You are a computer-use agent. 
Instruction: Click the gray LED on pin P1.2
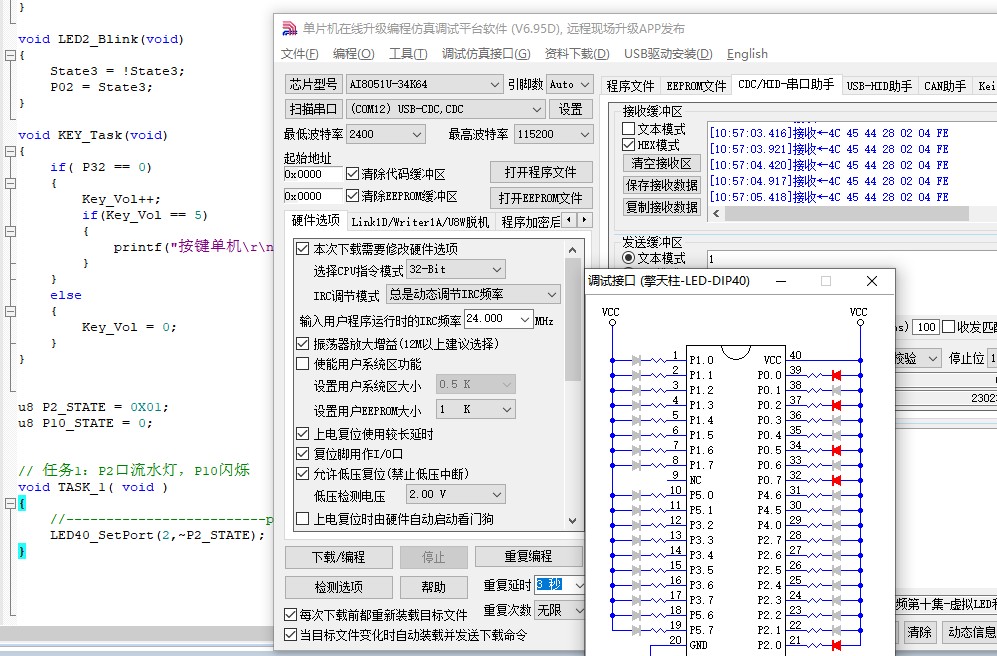pos(636,390)
